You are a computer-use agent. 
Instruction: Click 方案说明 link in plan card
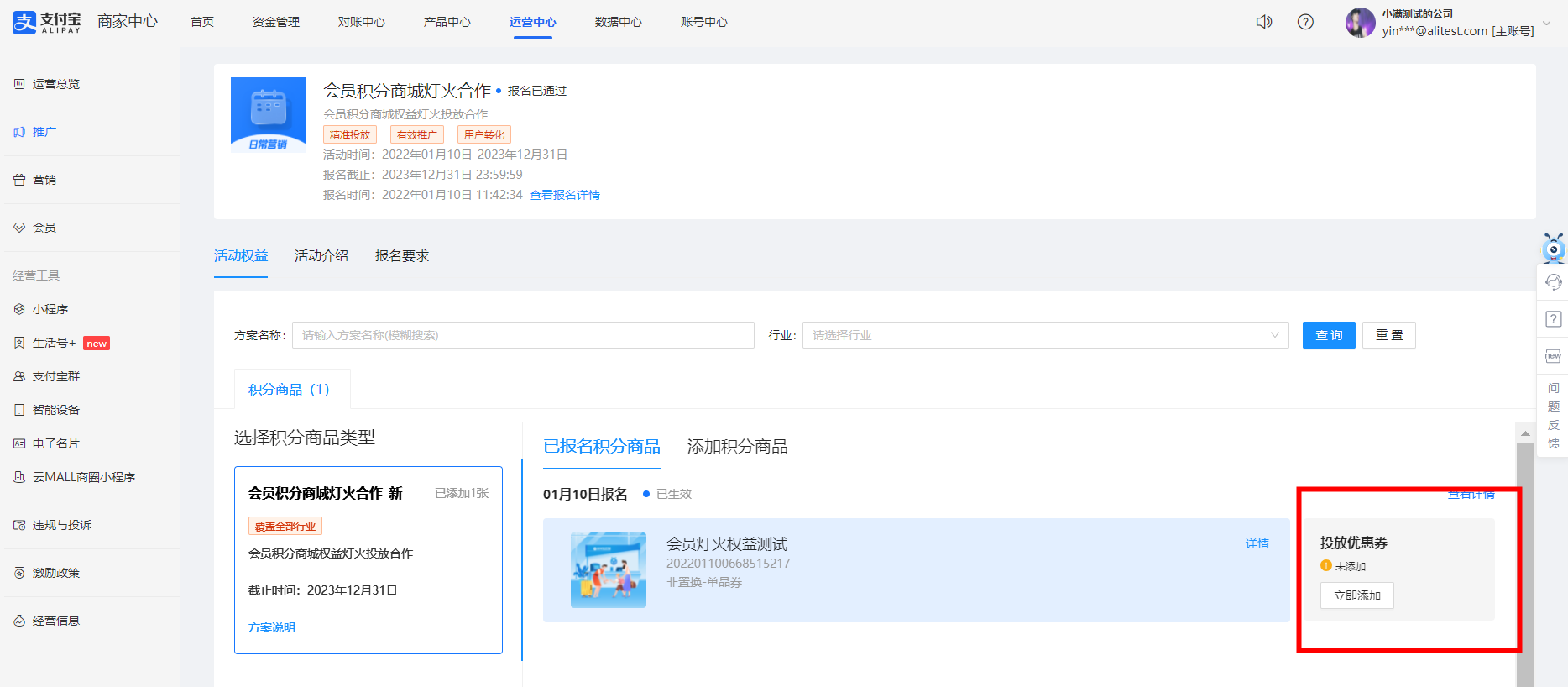coord(272,627)
